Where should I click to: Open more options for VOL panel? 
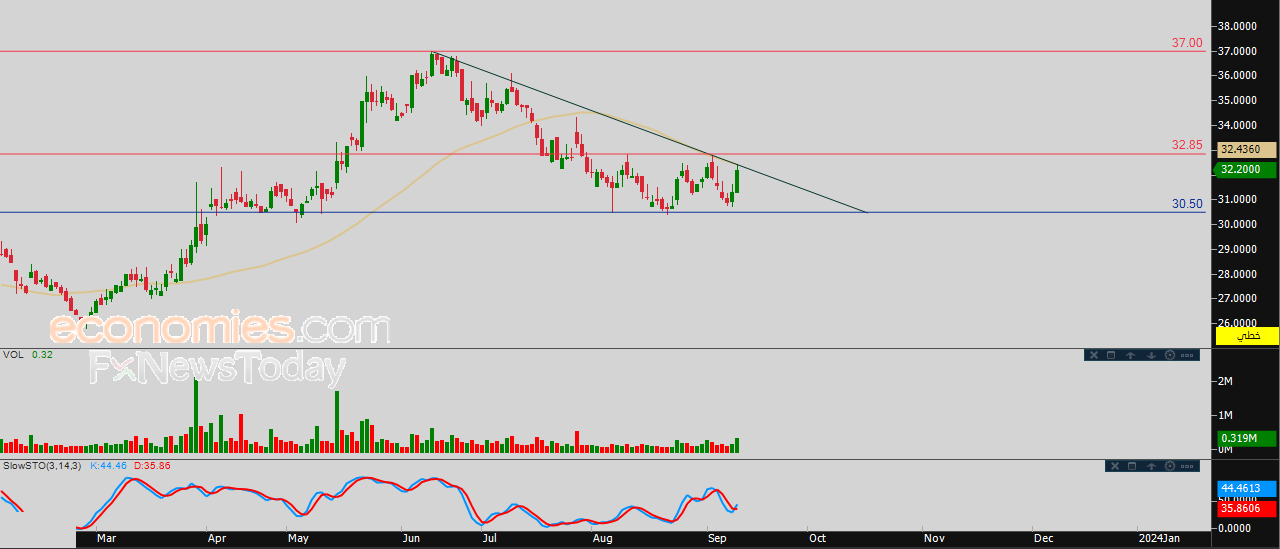pyautogui.click(x=1187, y=355)
